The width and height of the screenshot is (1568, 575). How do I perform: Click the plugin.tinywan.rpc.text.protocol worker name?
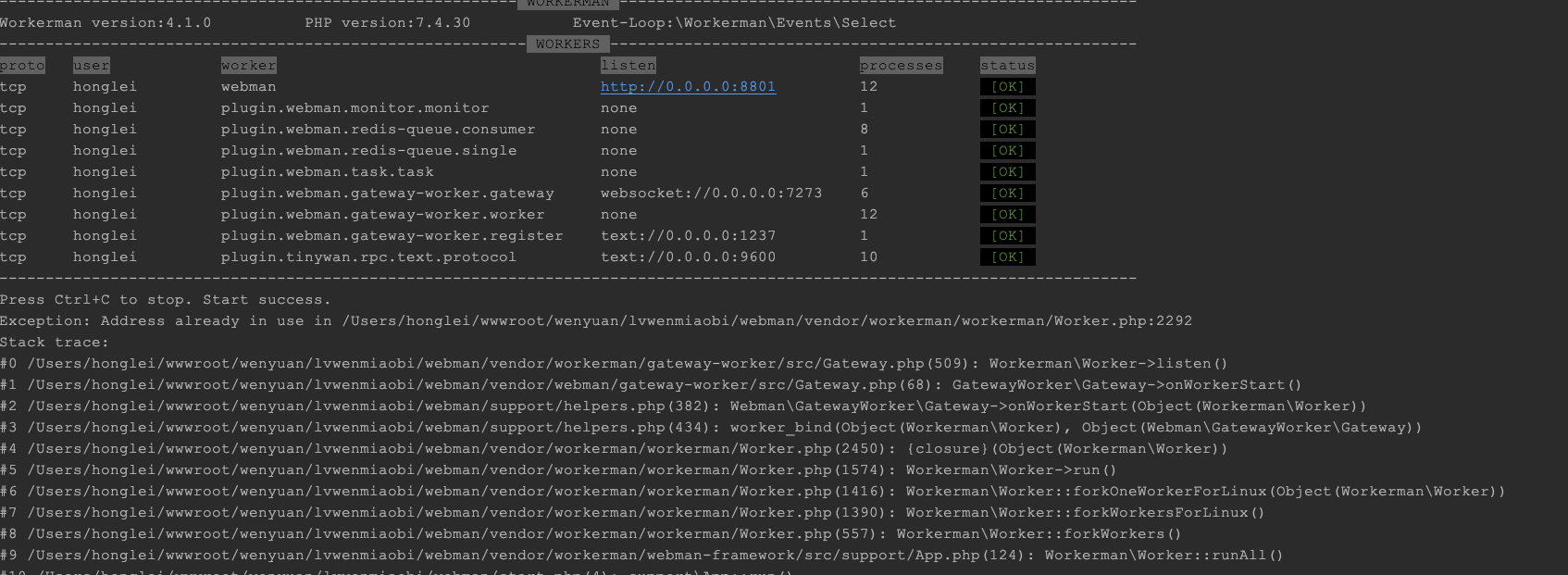(x=368, y=257)
